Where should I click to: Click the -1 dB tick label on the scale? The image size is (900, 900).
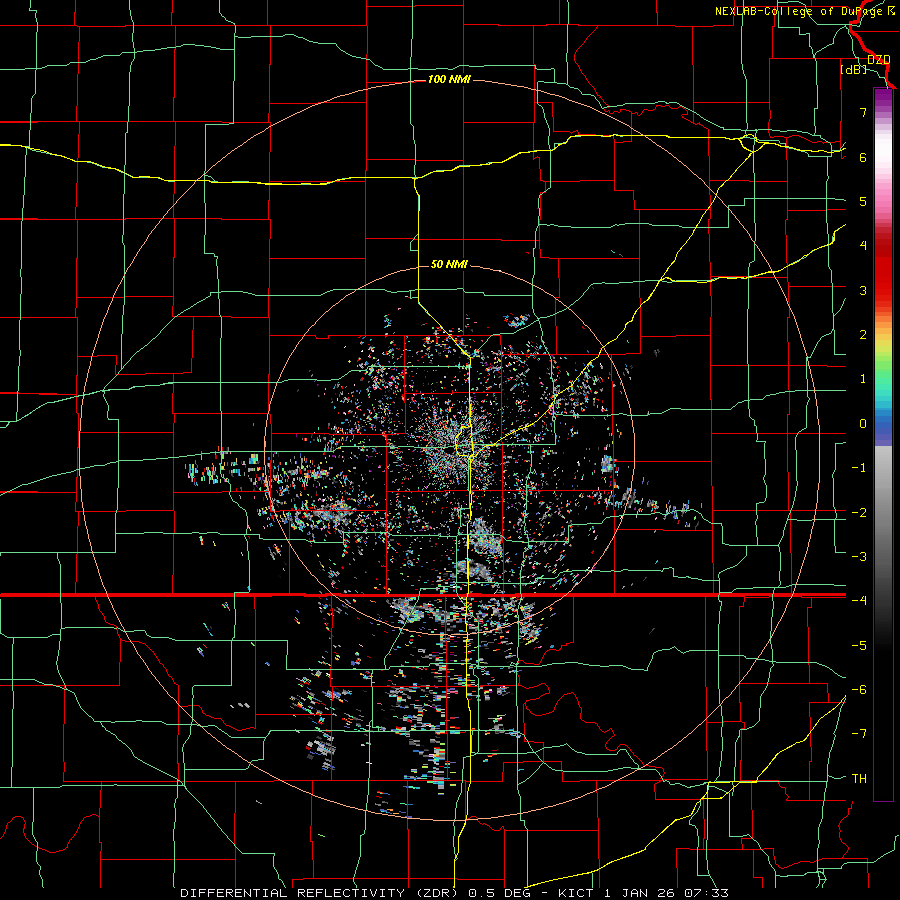coord(859,468)
